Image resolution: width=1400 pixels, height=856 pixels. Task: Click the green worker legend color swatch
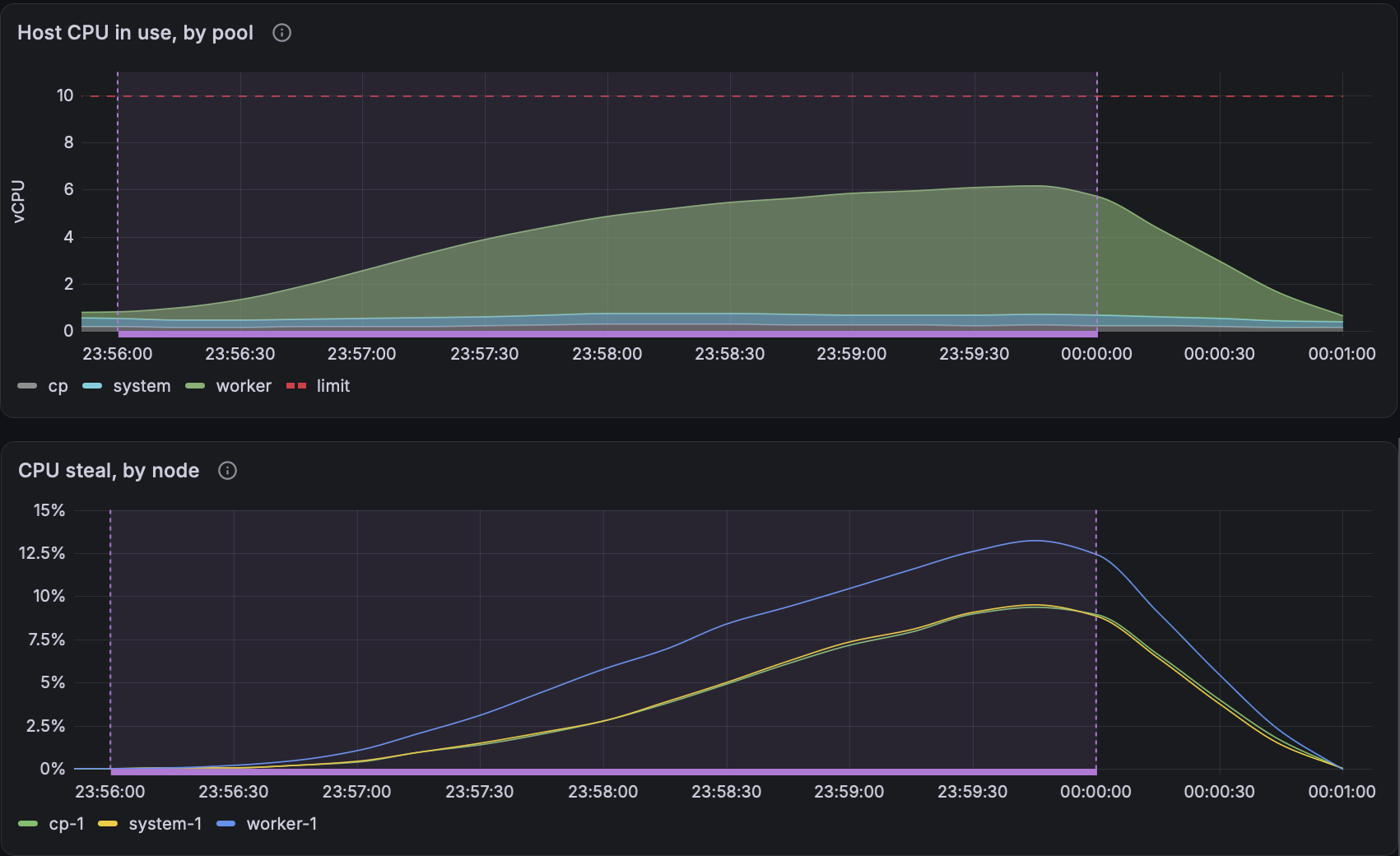(195, 386)
